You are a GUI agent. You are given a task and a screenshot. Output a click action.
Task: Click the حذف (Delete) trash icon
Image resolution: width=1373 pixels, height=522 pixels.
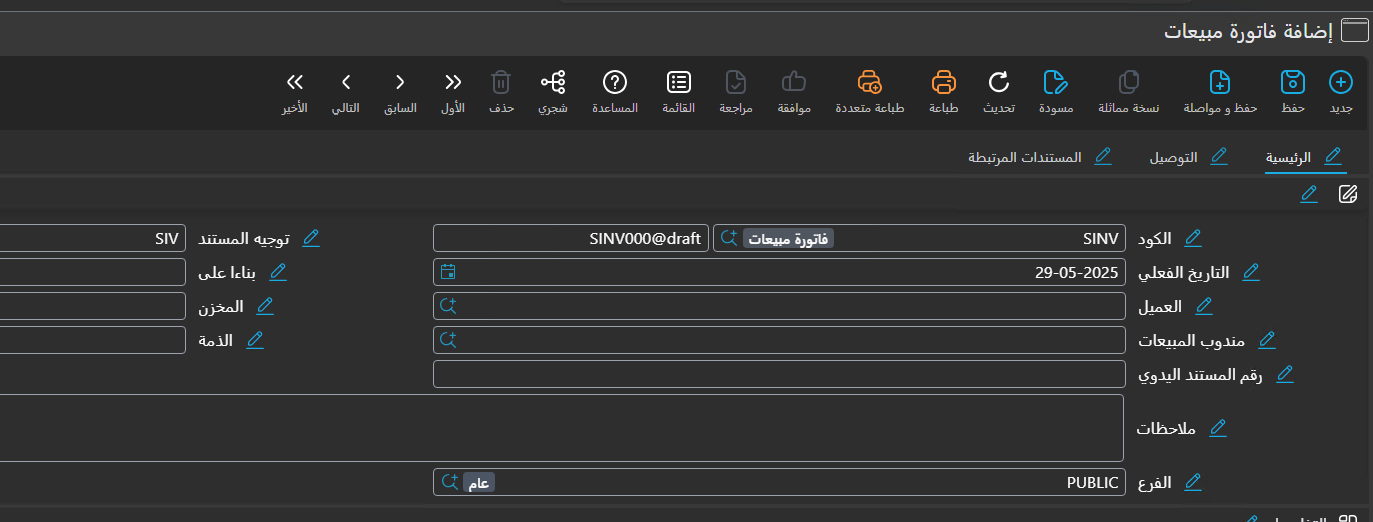pyautogui.click(x=502, y=82)
